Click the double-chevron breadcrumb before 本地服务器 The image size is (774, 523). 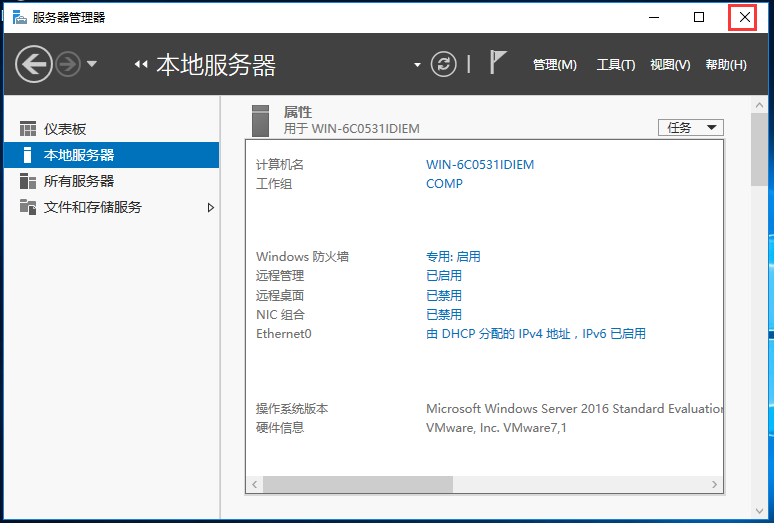[141, 64]
